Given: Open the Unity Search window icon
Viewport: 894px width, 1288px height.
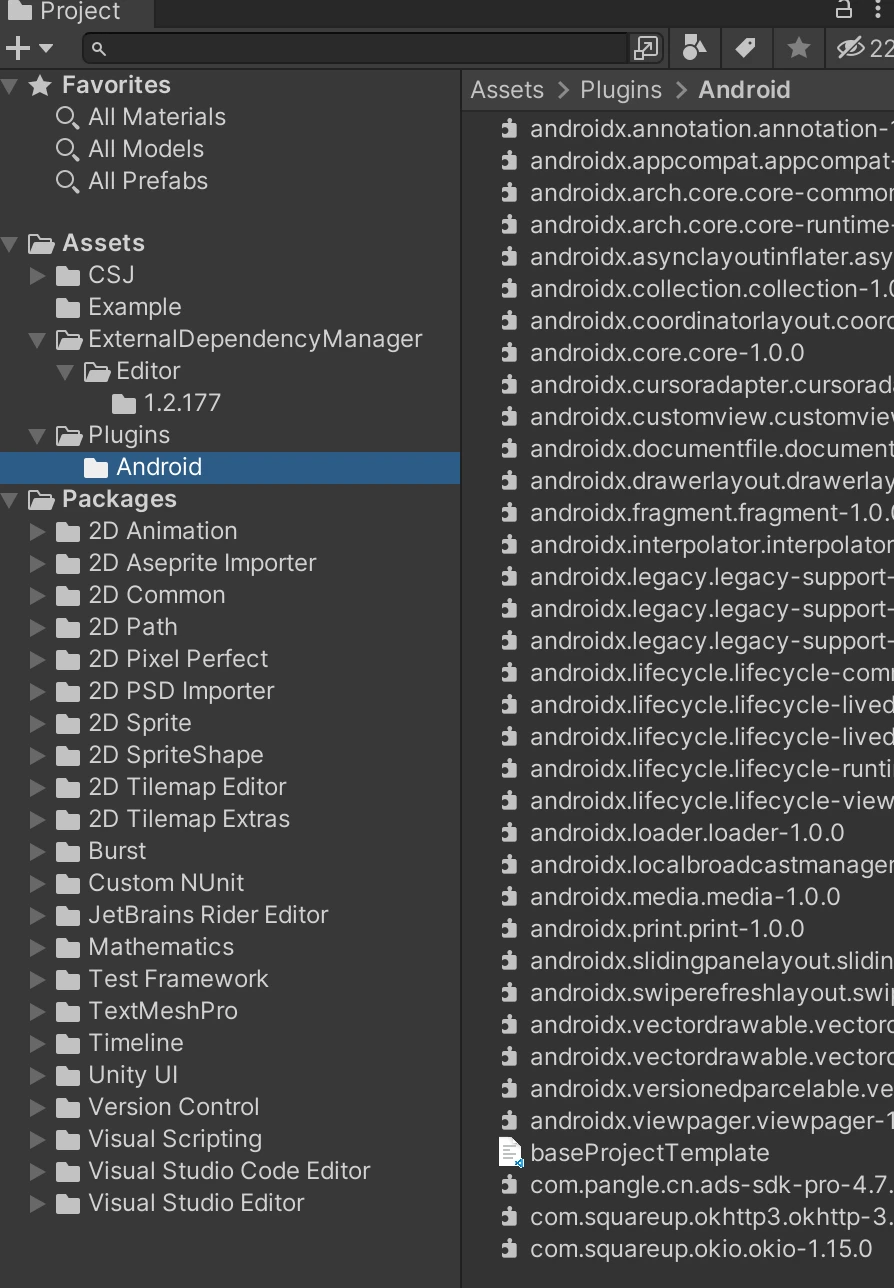Looking at the screenshot, I should click(647, 47).
